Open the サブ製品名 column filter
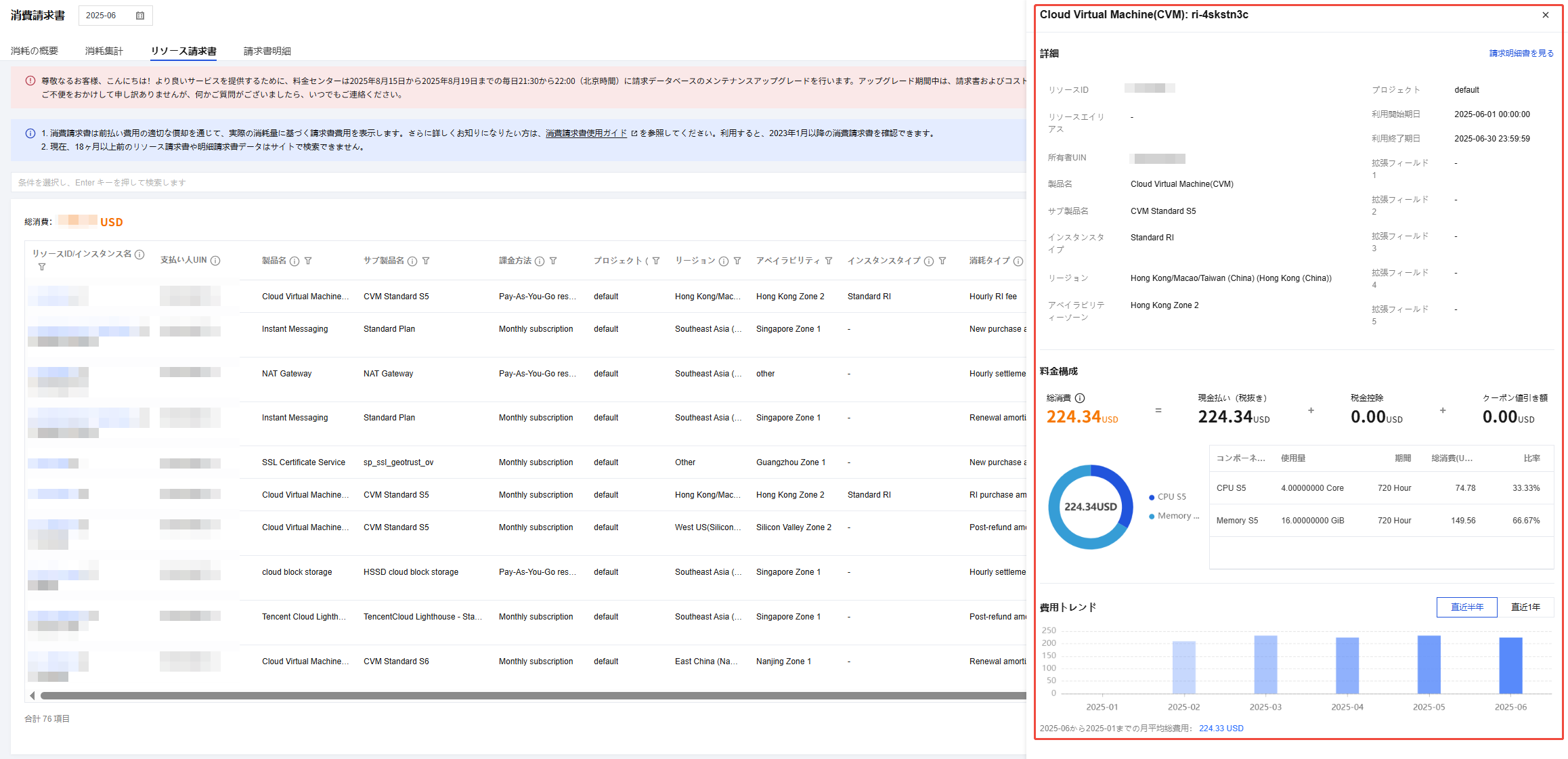The height and width of the screenshot is (759, 1568). (x=426, y=261)
